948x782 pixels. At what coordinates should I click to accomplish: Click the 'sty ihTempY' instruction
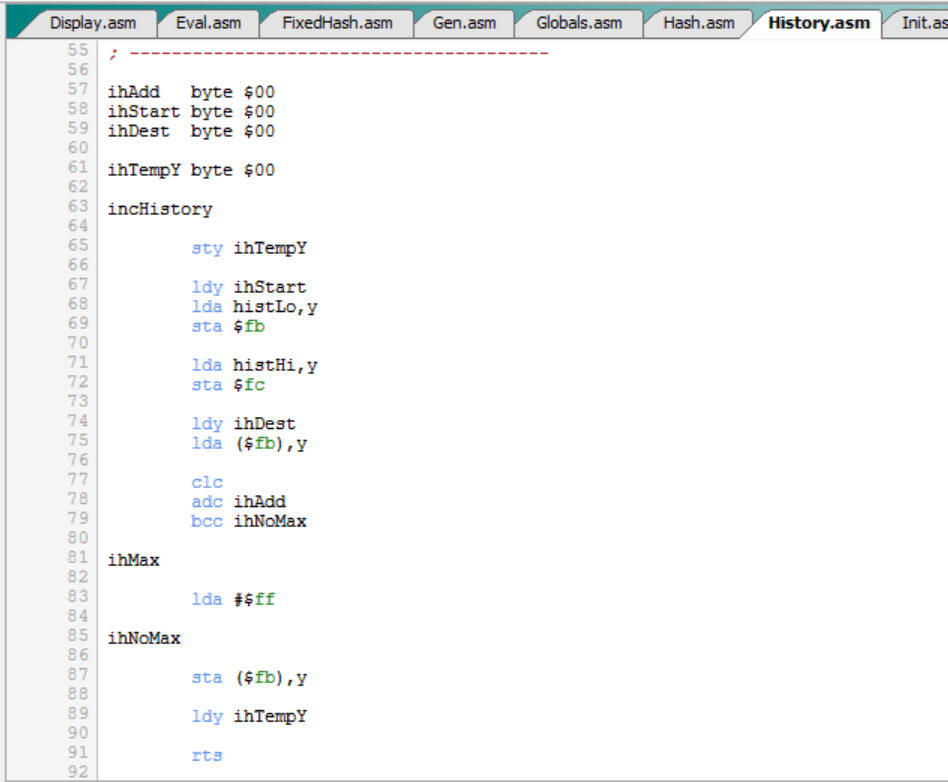(249, 248)
